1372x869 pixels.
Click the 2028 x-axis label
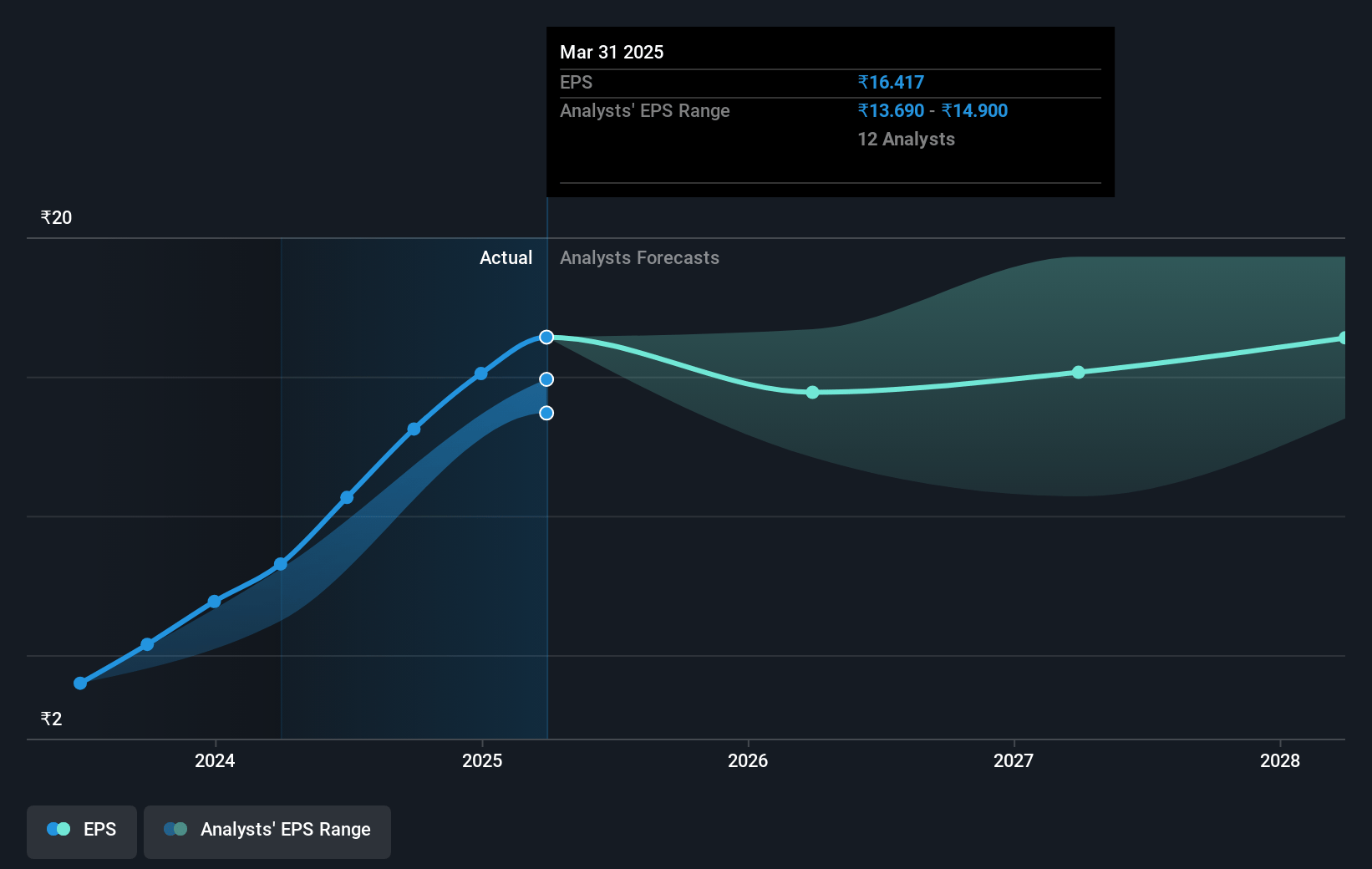[1280, 760]
